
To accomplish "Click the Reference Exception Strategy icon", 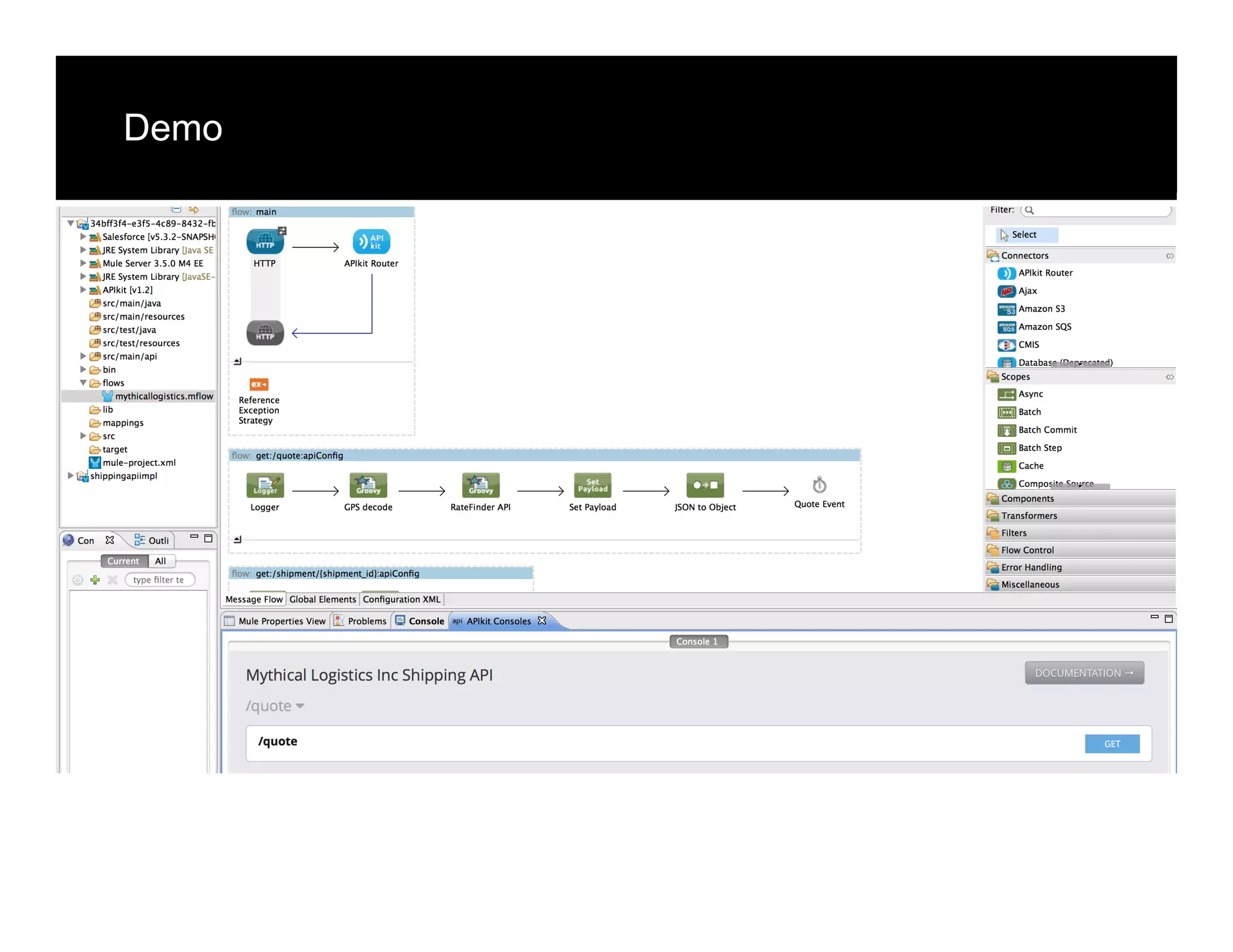I will click(x=259, y=385).
